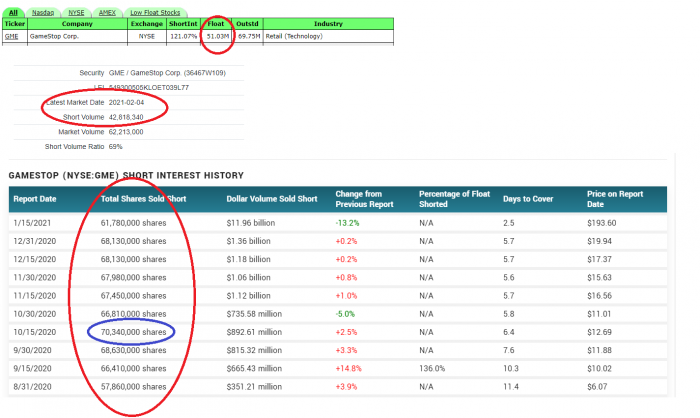Select 68,630,000 shares cell
Screen dimensions: 700x418
tap(133, 351)
